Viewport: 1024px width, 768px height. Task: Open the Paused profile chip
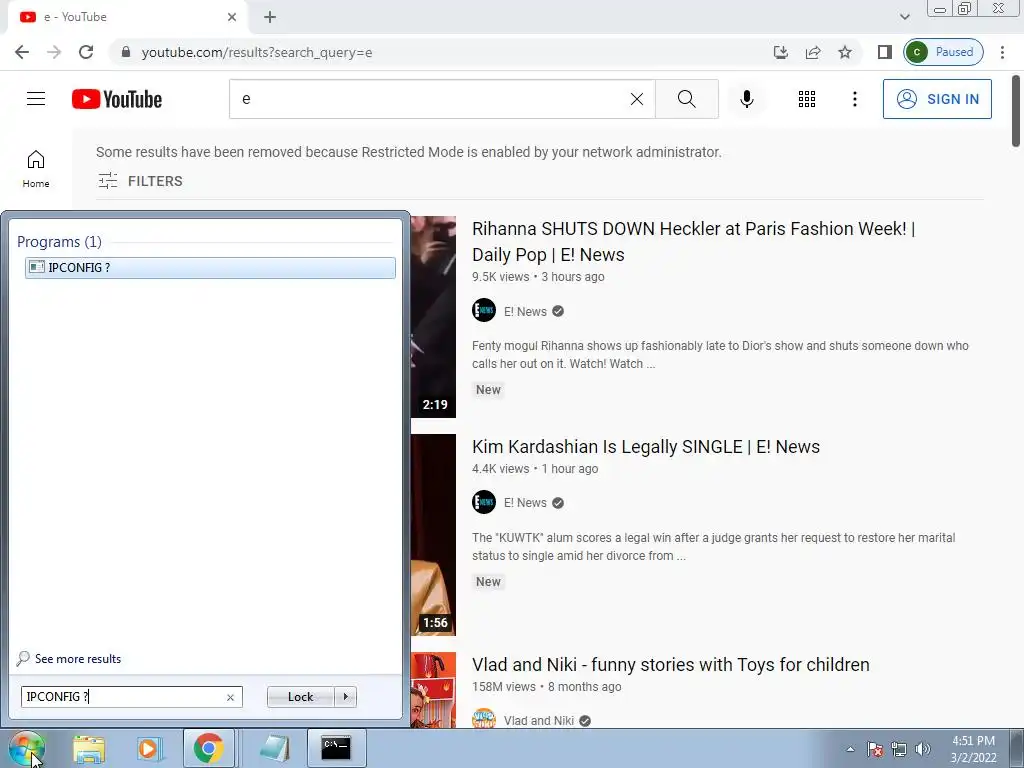(943, 52)
